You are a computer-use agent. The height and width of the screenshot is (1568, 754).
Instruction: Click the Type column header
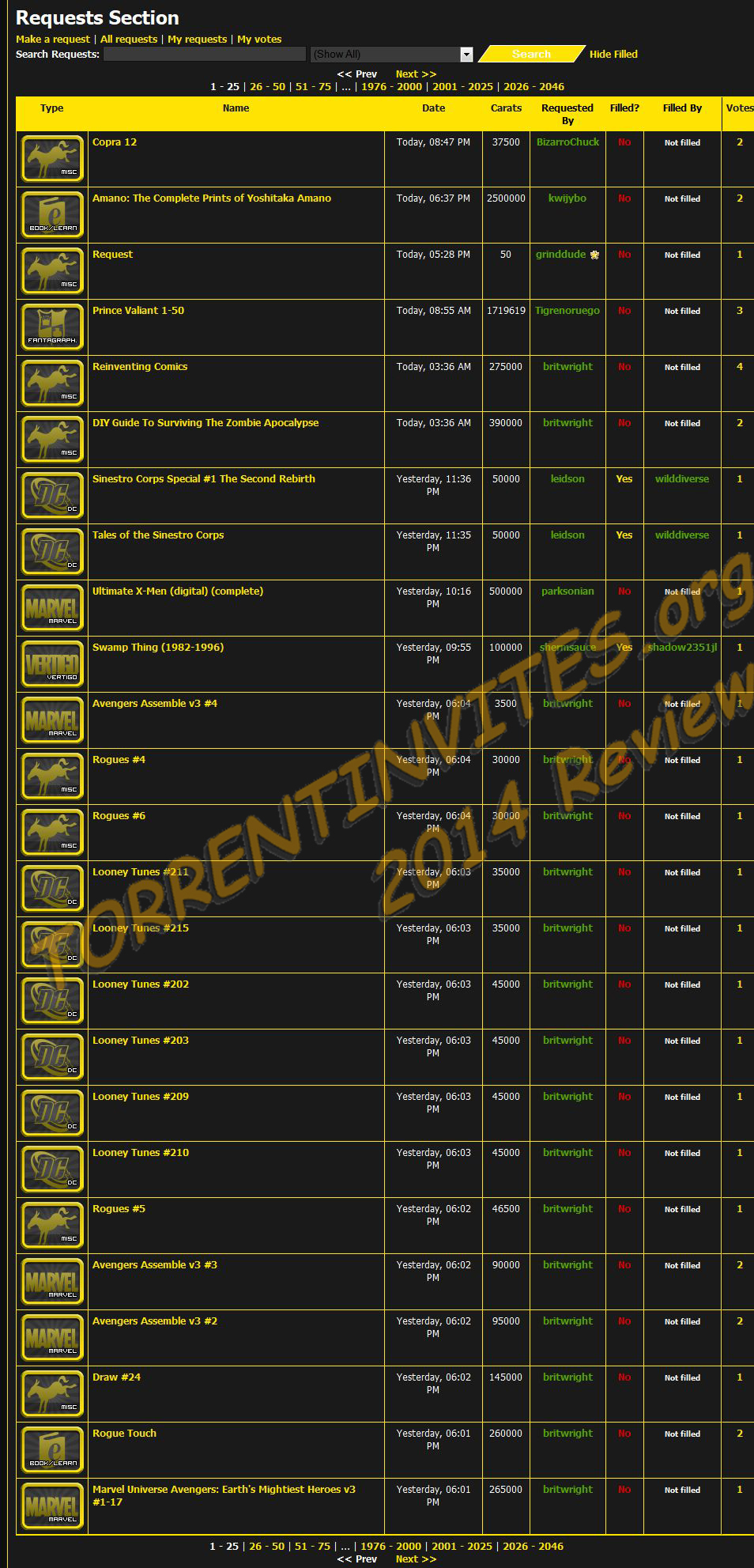51,108
